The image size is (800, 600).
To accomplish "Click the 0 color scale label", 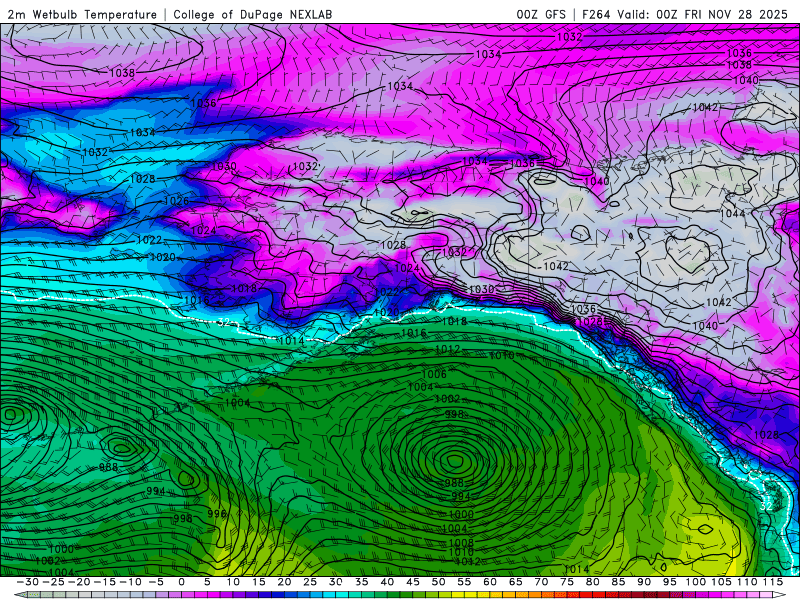I will coord(182,582).
